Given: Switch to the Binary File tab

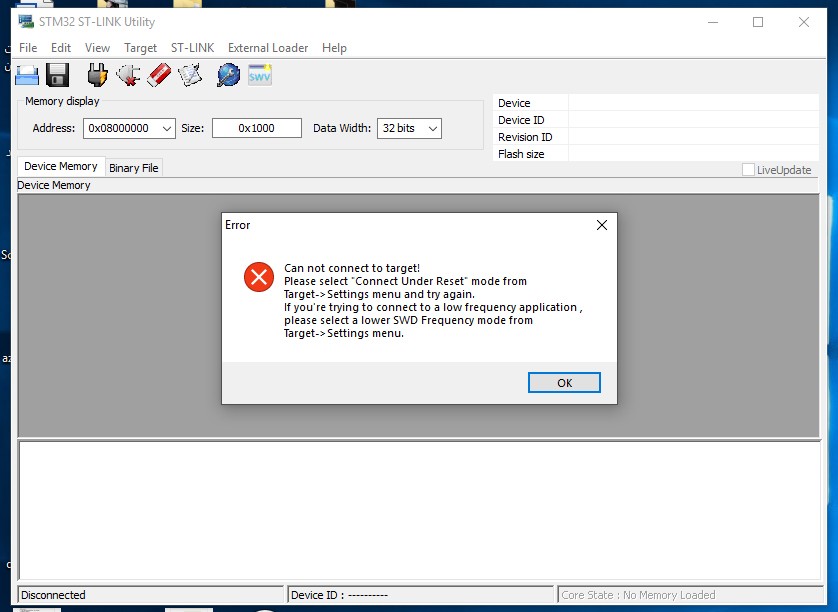Looking at the screenshot, I should pyautogui.click(x=134, y=168).
